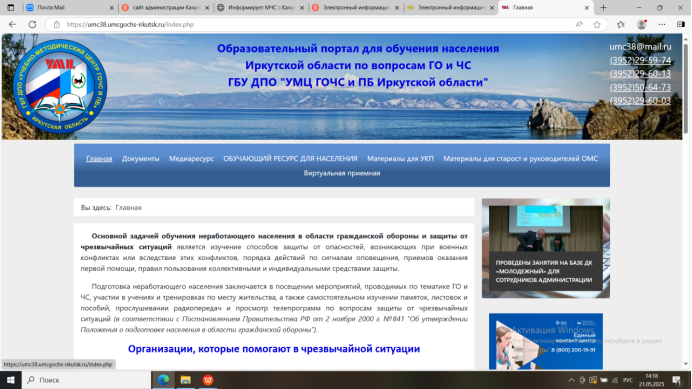Switch to second Электронный информацио tab
Viewport: 692px width, 389px height.
click(x=450, y=8)
